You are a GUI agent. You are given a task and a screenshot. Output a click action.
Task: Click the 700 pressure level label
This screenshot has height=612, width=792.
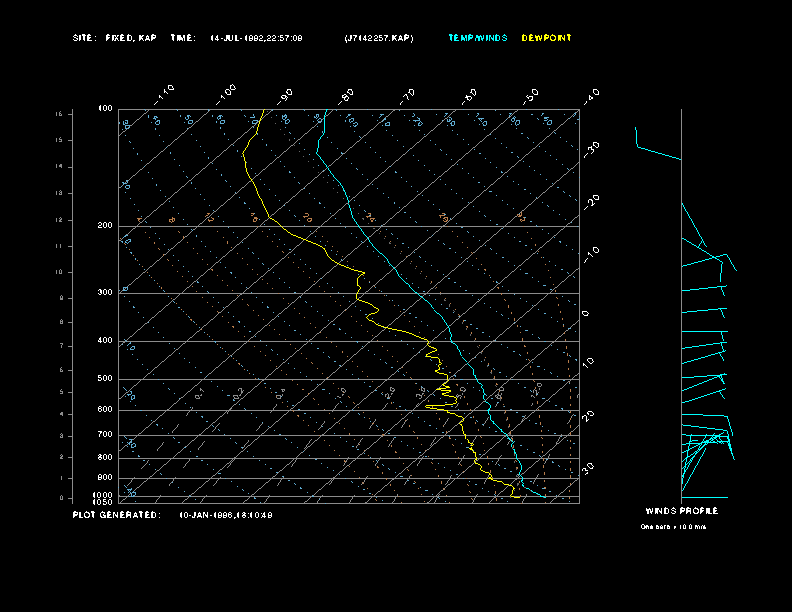(105, 434)
